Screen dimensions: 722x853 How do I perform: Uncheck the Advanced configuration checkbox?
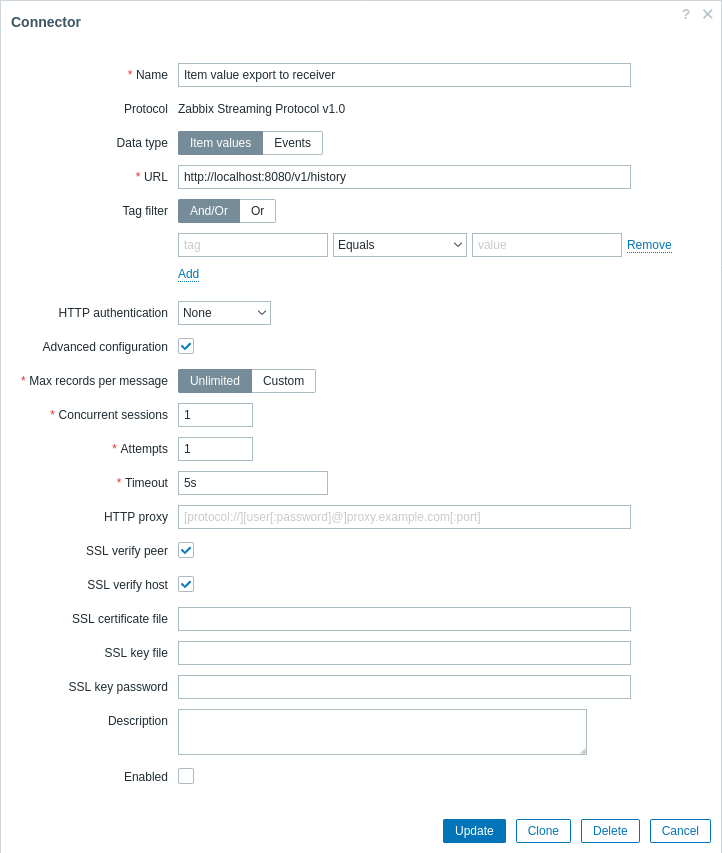(186, 347)
